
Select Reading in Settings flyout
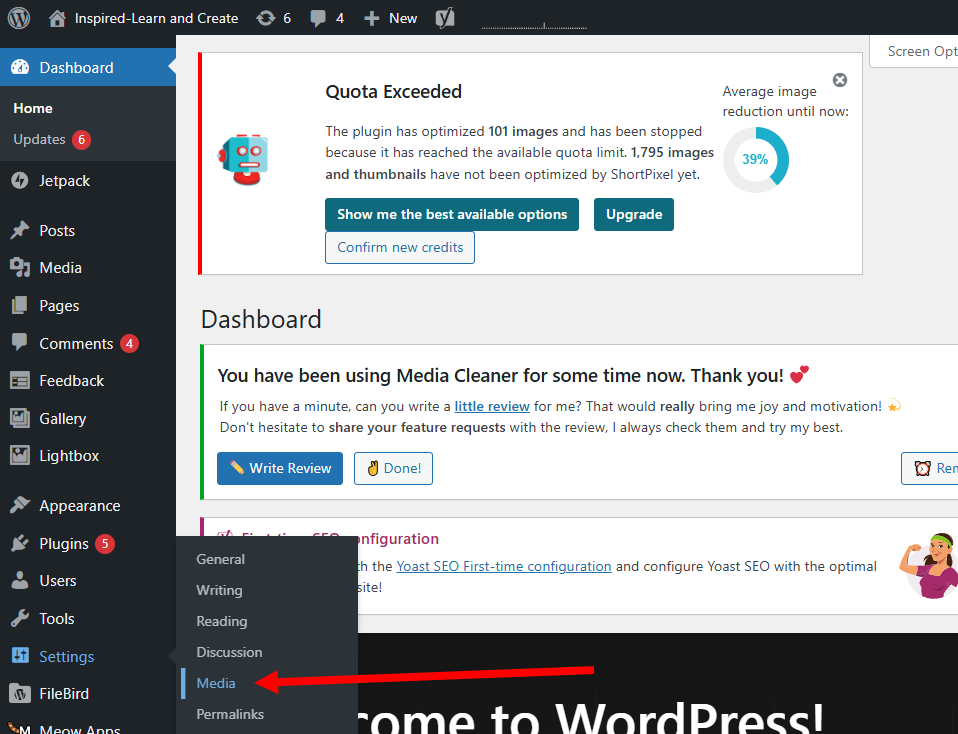(222, 622)
